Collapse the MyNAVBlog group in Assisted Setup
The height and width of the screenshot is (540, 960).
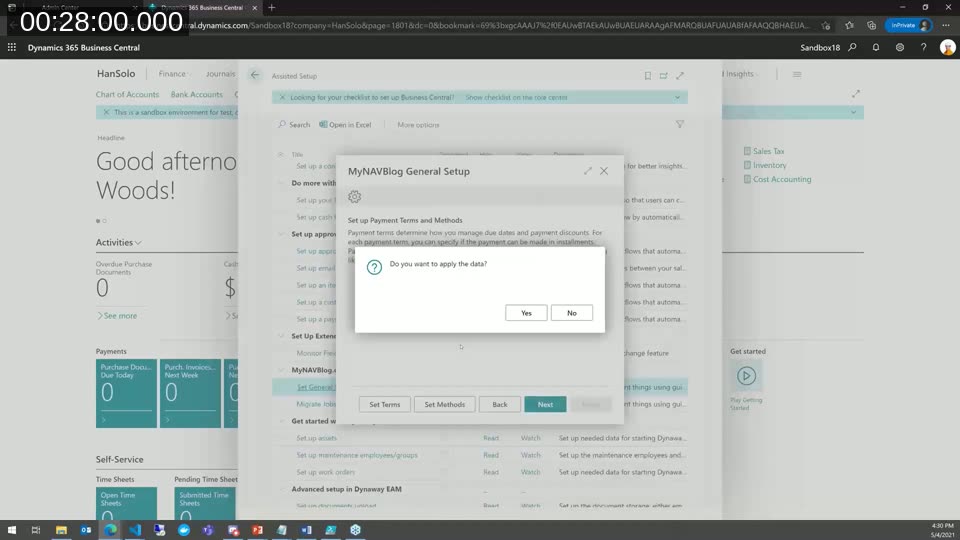click(x=281, y=370)
